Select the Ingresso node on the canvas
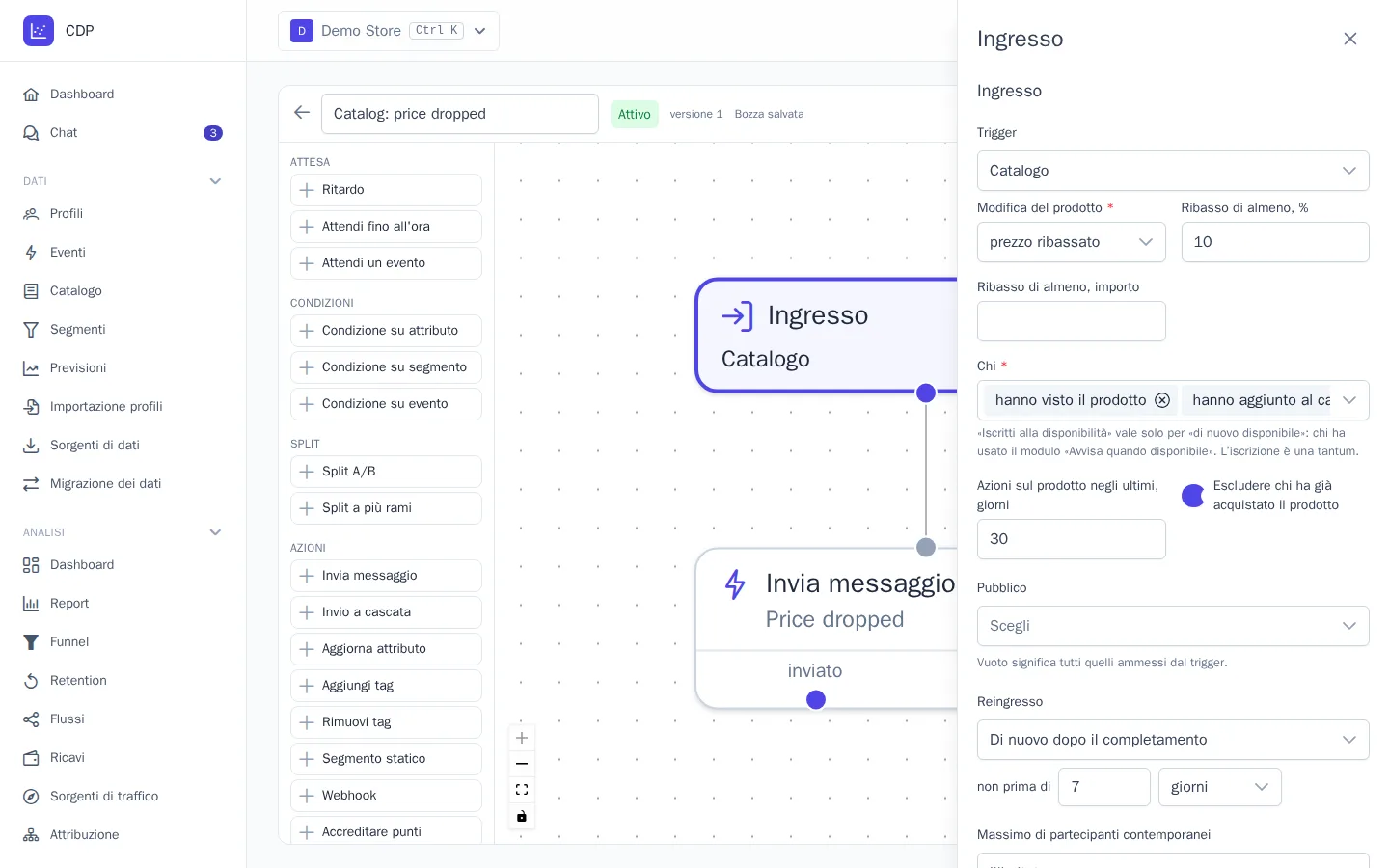This screenshot has height=868, width=1389. click(x=827, y=336)
